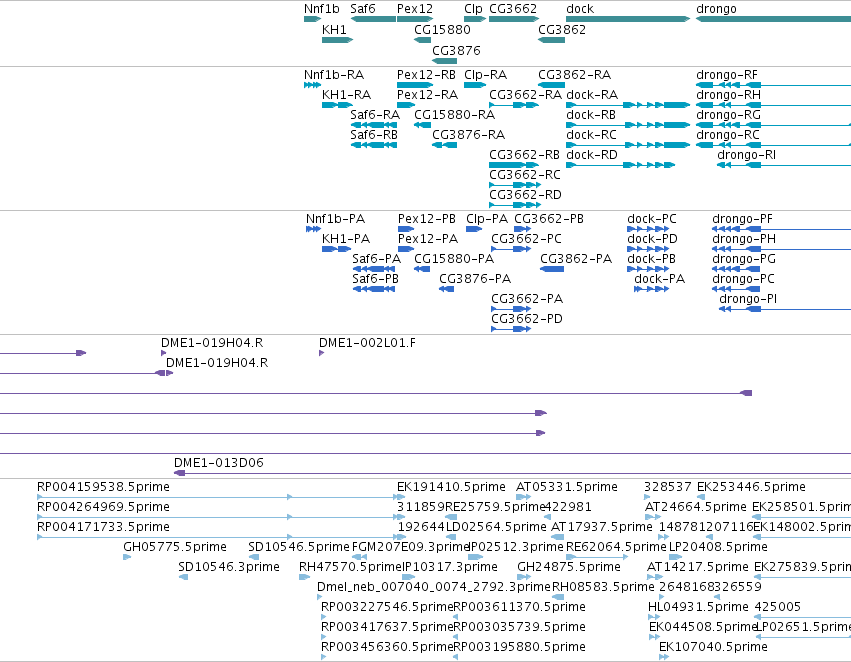
Task: Select the DME1-013D06 feature label
Action: 219,463
